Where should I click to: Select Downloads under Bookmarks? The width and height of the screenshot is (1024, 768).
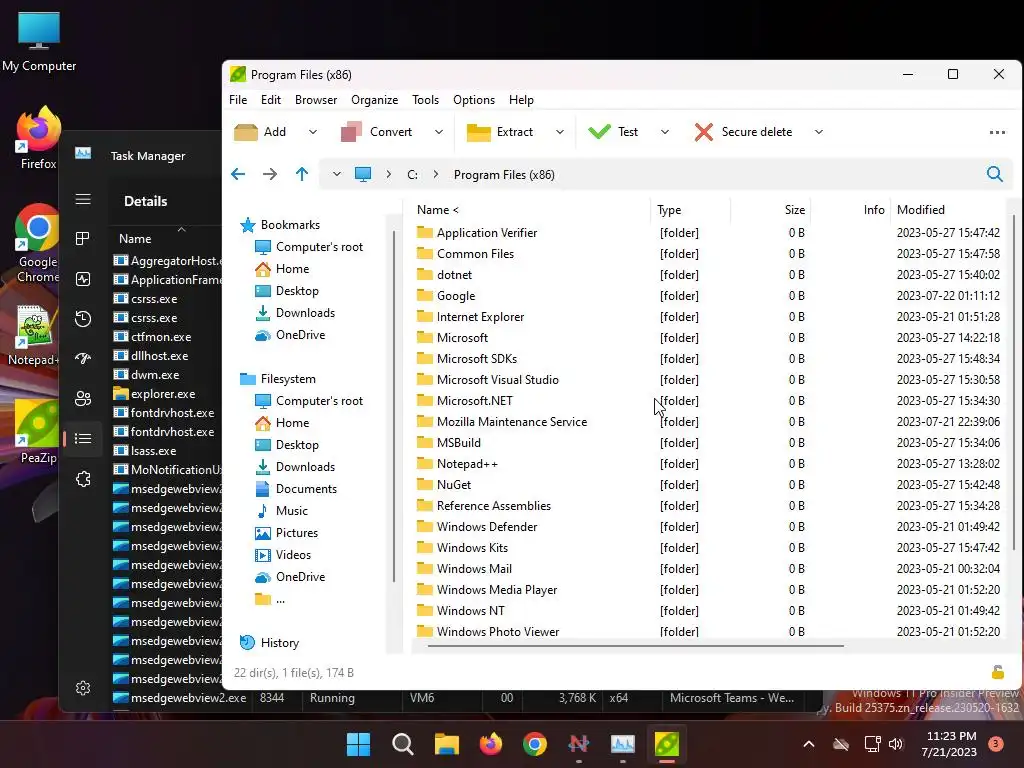pyautogui.click(x=295, y=313)
